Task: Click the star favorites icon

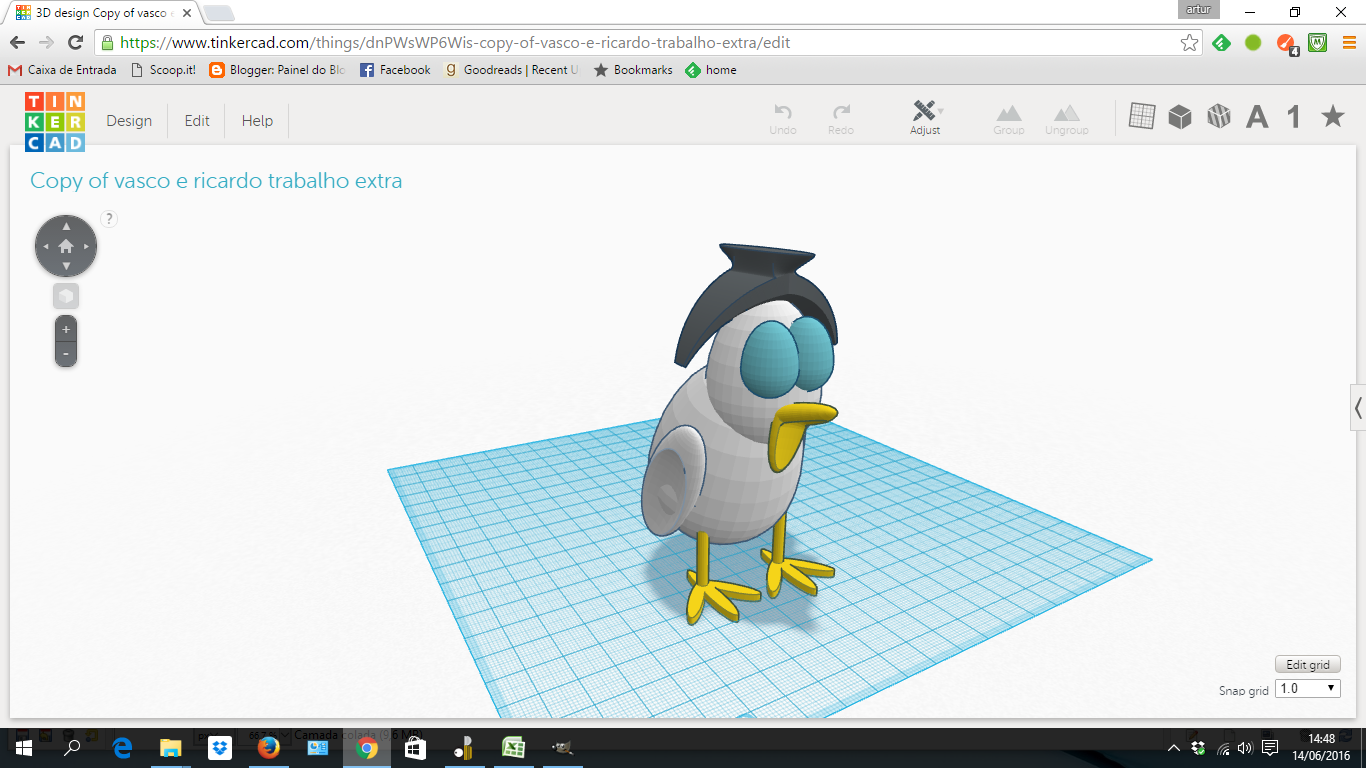Action: tap(1332, 117)
